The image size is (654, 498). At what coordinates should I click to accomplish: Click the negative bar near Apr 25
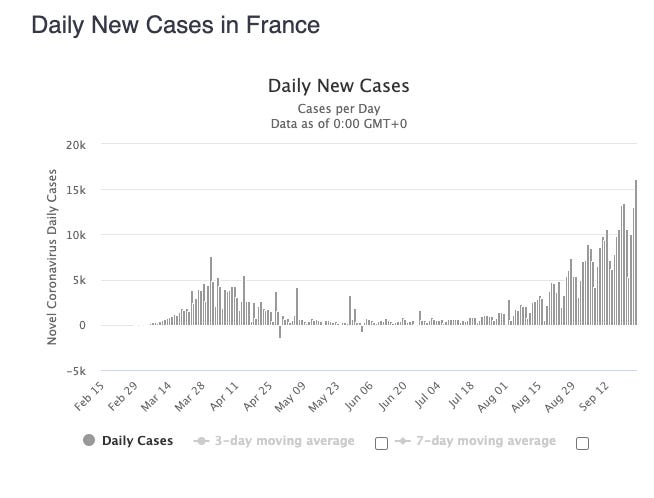(280, 331)
